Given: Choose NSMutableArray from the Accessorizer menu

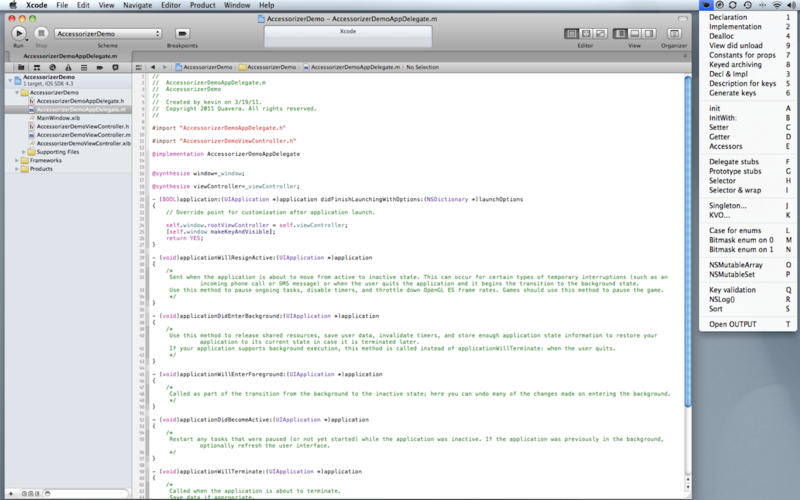Looking at the screenshot, I should coord(748,265).
